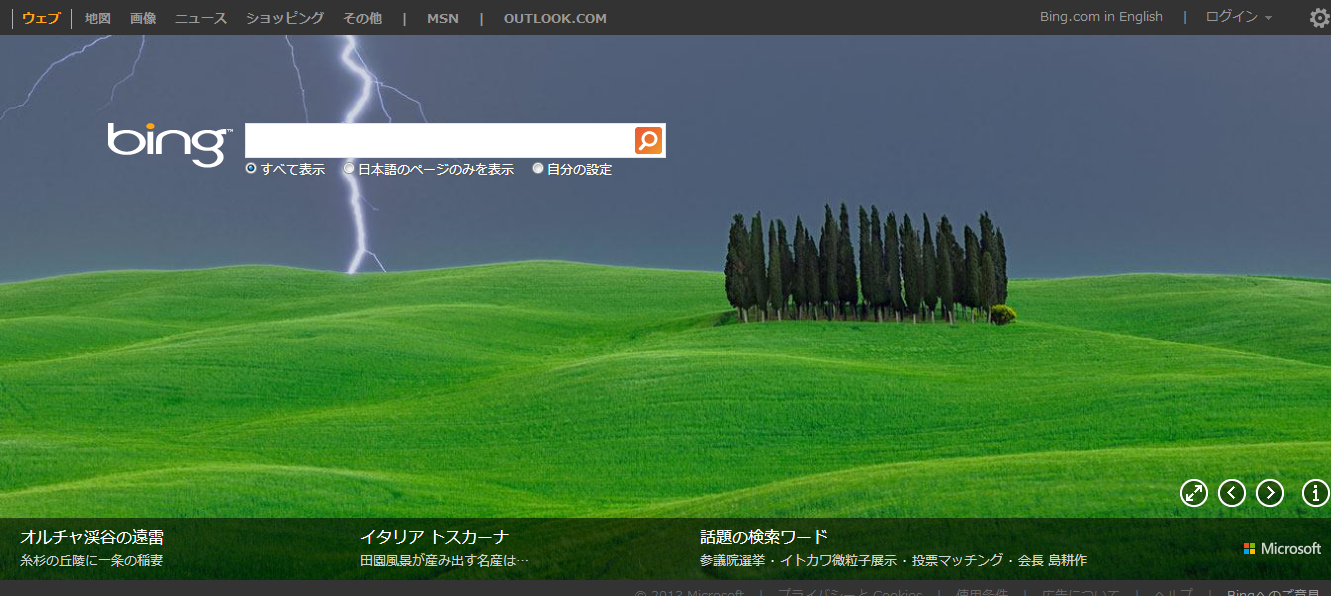Select the すべて表示 radio option
Screen dimensions: 1331x596
251,169
